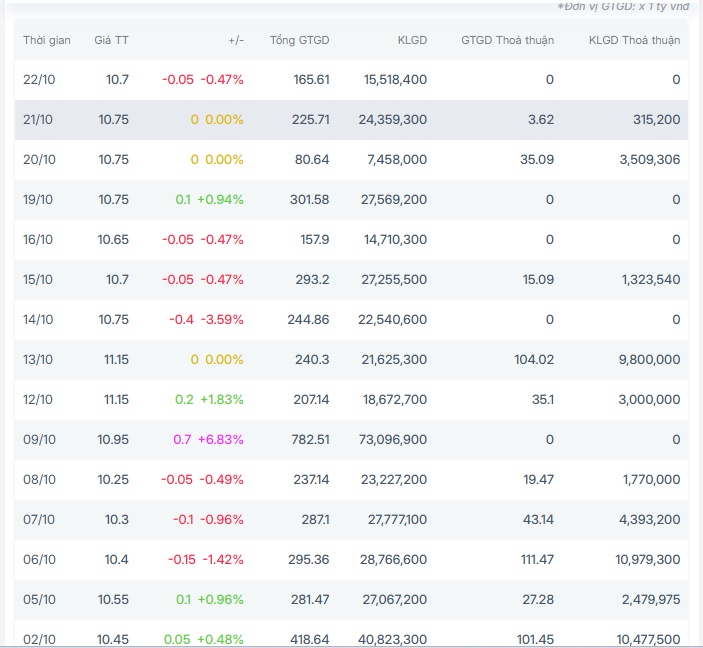Select the 09/10 date cell

click(x=39, y=439)
